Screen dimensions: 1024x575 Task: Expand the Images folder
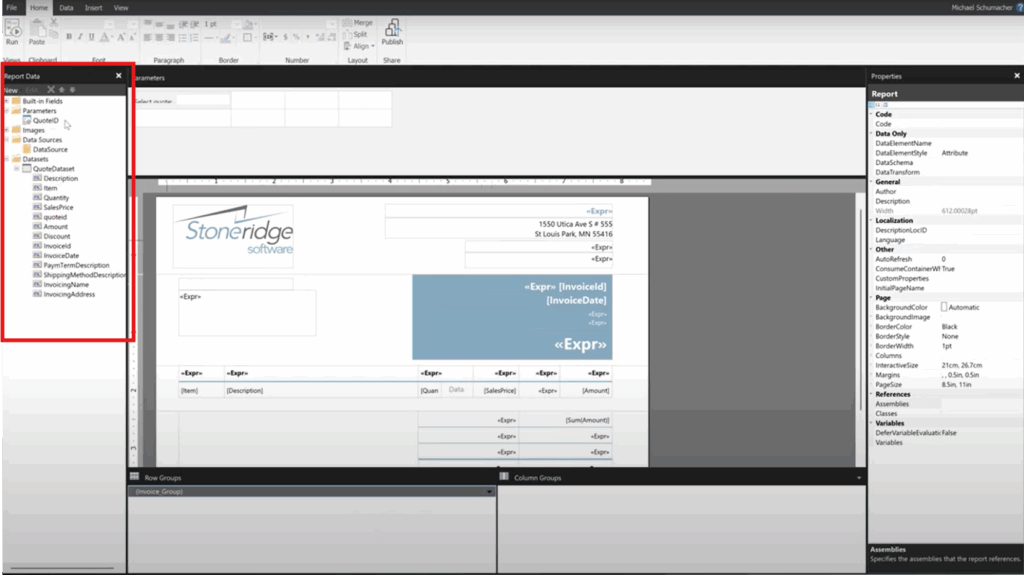7,130
